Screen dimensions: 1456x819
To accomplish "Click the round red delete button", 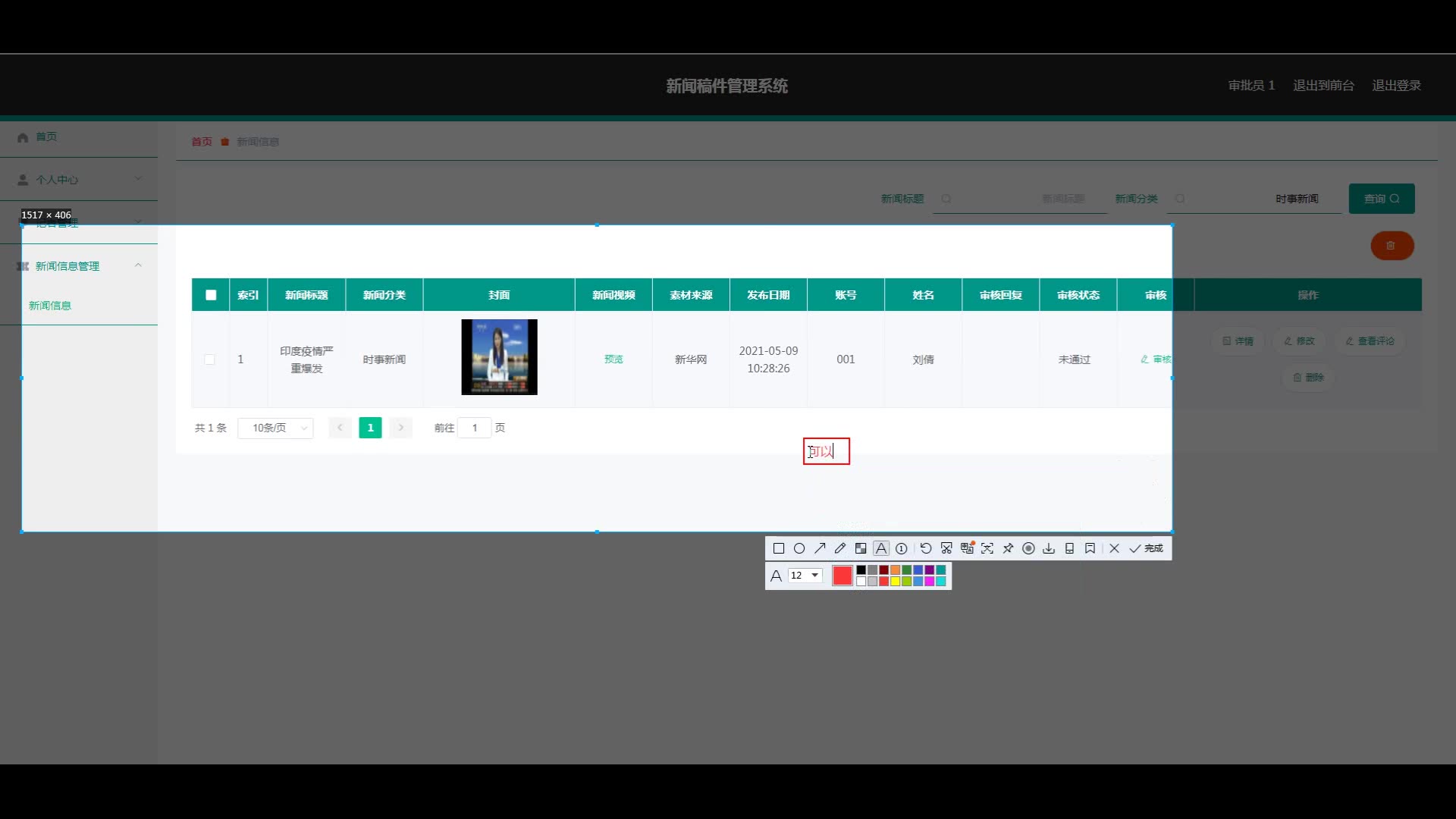I will tap(1392, 246).
